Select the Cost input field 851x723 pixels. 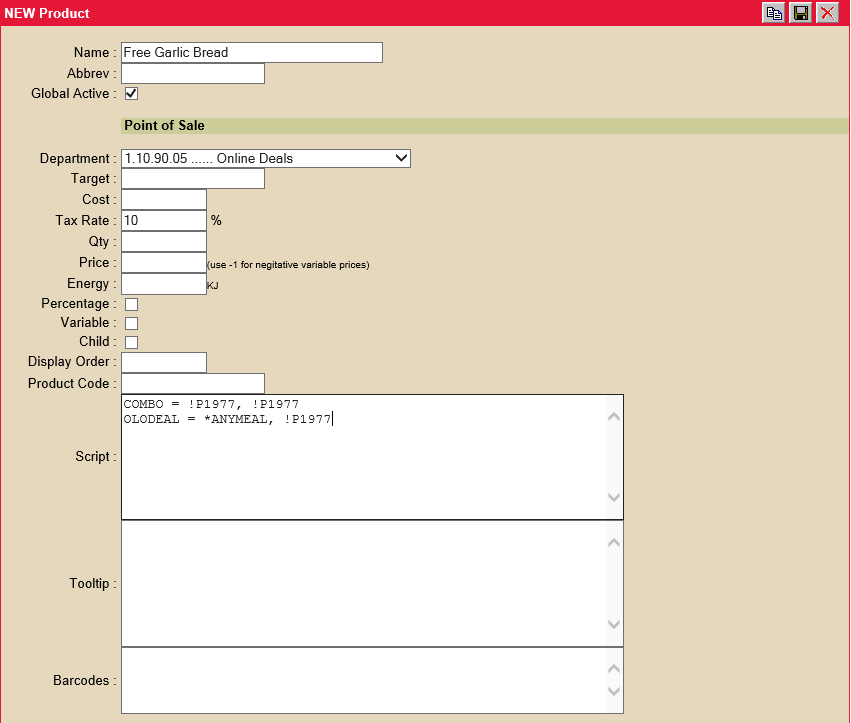(x=164, y=200)
